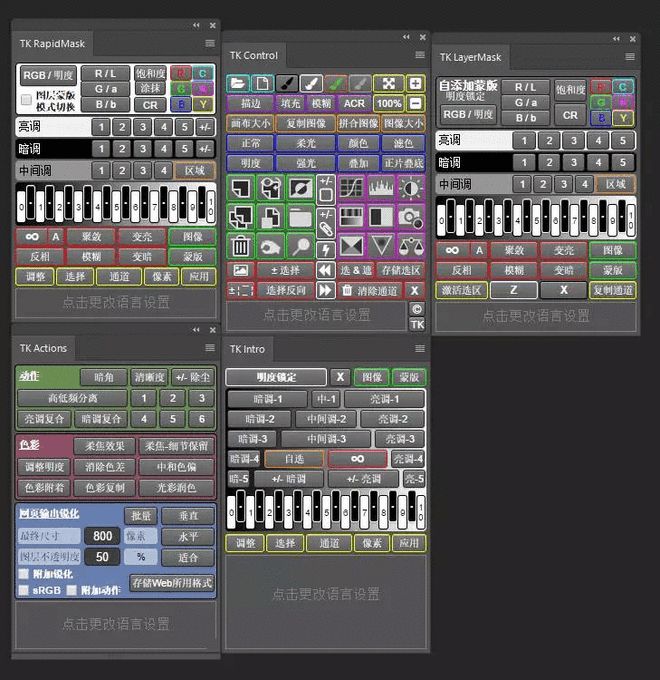
Task: Click 存储Web所用格式 in TK Actions
Action: tap(172, 583)
